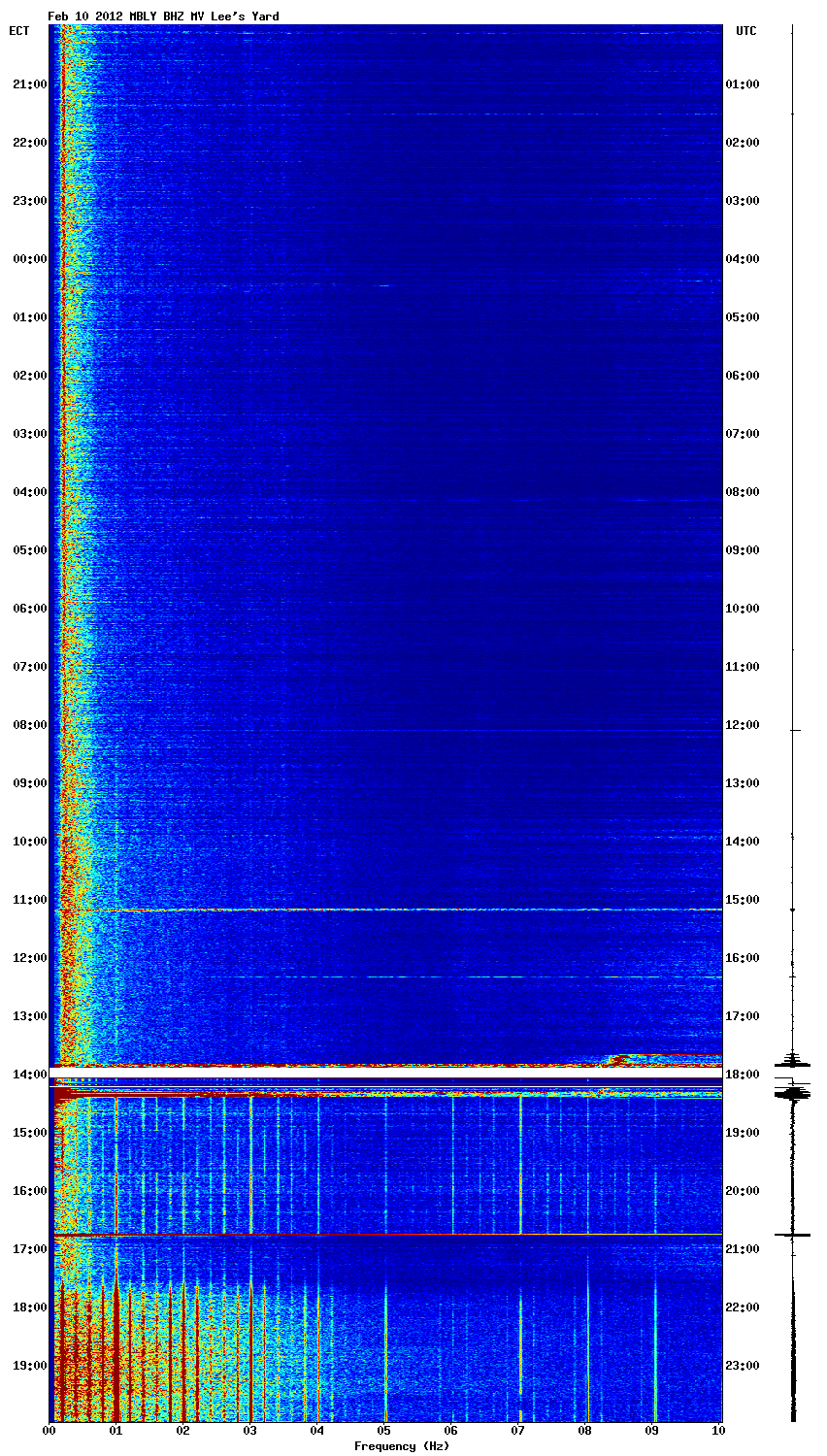This screenshot has height=1456, width=827.
Task: Click frequency tick label 08
Action: click(x=585, y=1431)
